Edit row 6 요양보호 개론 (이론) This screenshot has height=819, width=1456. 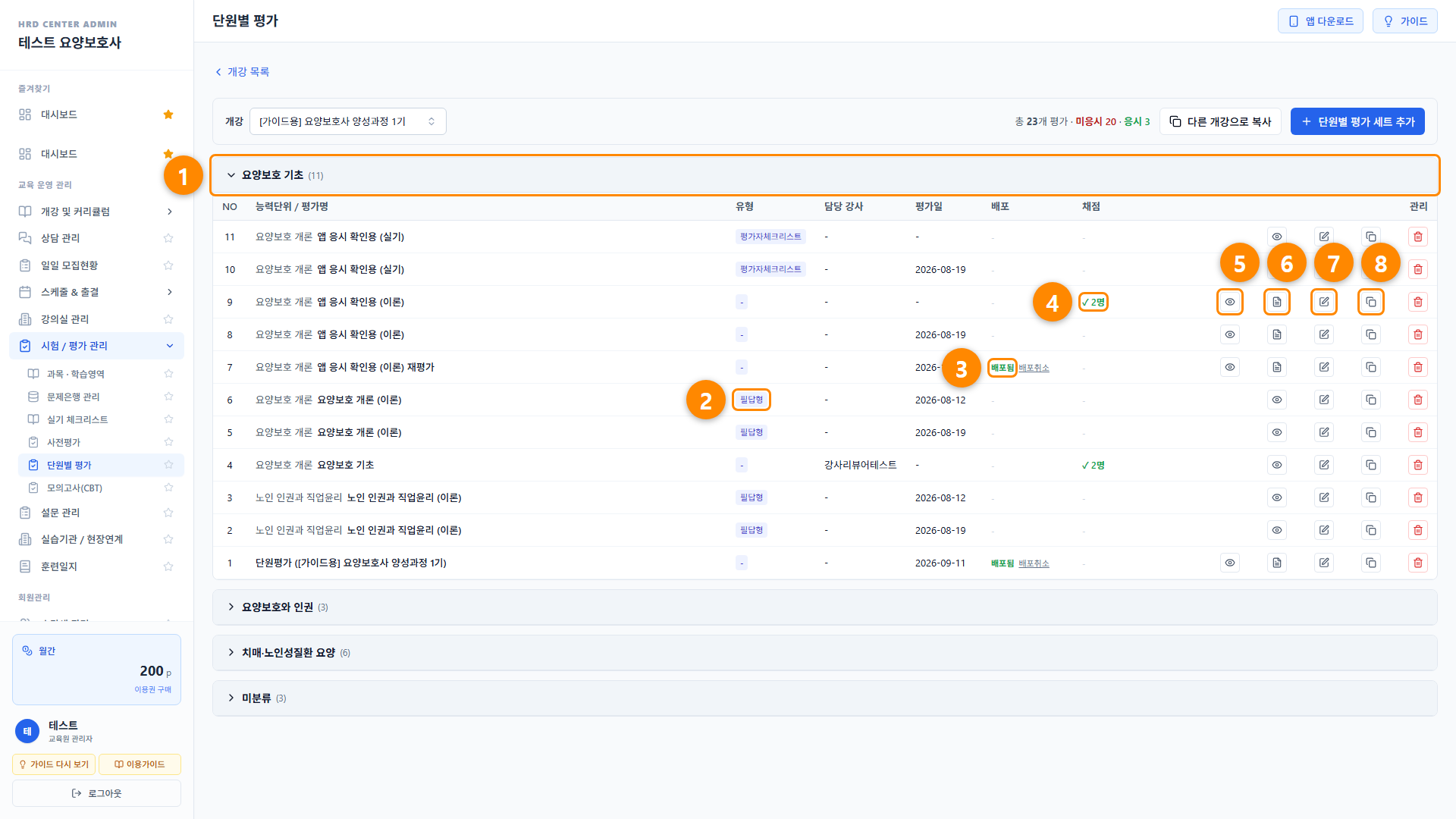click(1323, 400)
